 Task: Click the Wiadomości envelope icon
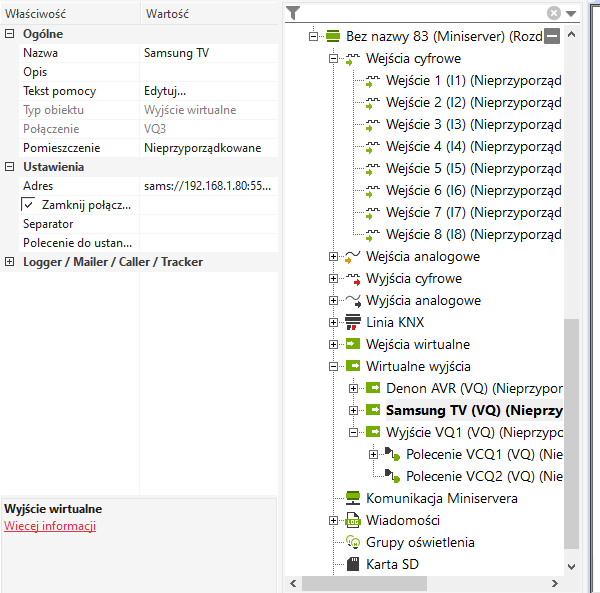click(352, 520)
